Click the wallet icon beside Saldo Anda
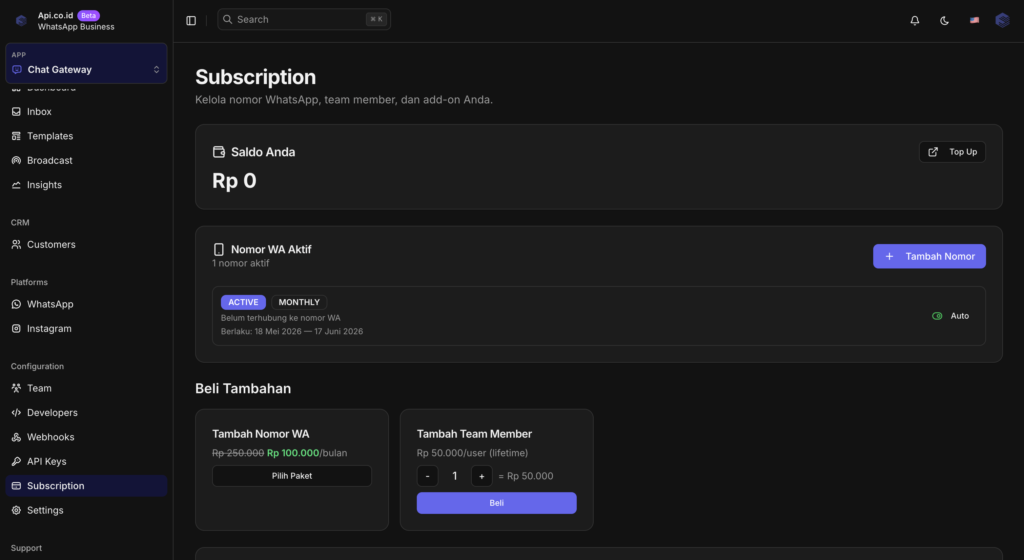Image resolution: width=1024 pixels, height=560 pixels. [x=219, y=152]
